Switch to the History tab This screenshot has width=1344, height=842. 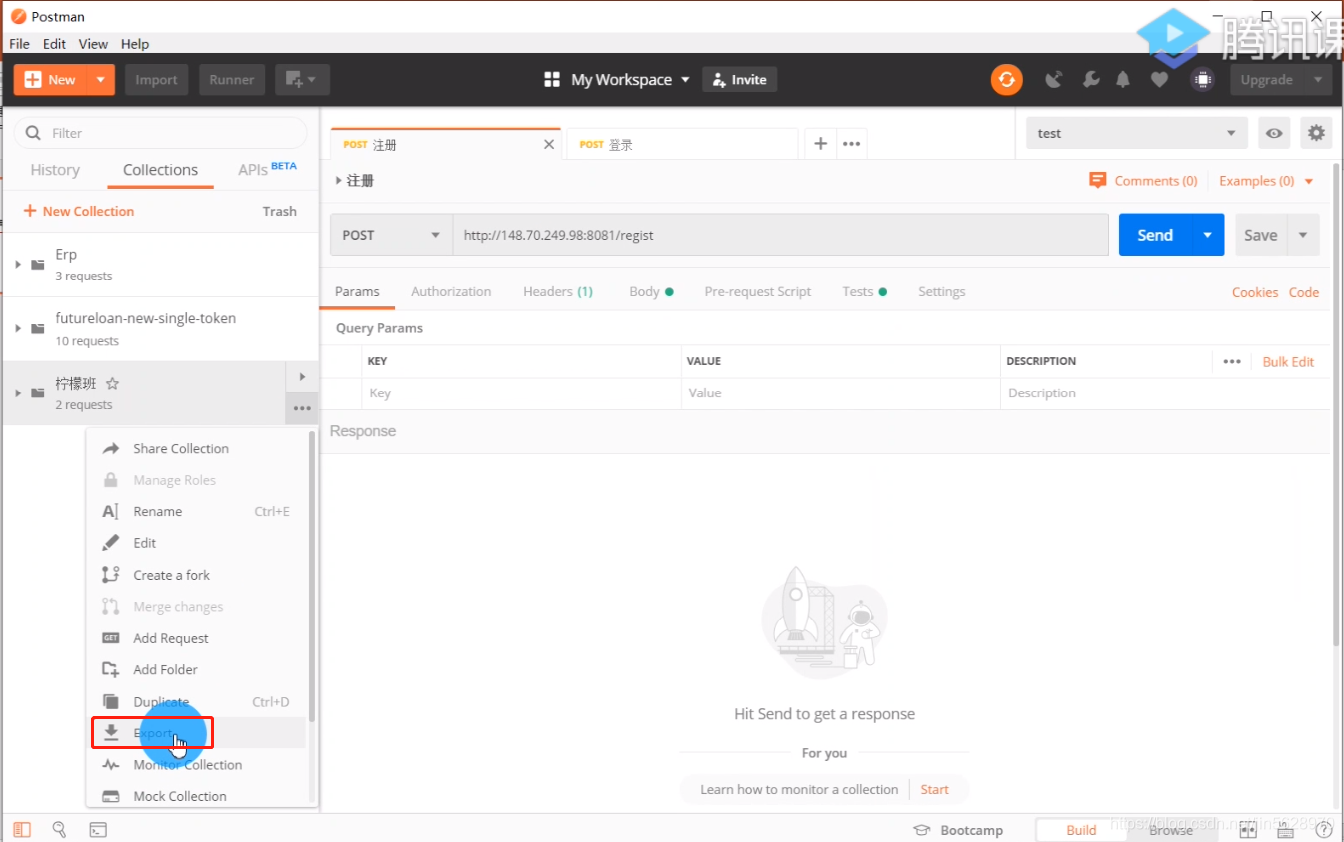tap(55, 170)
